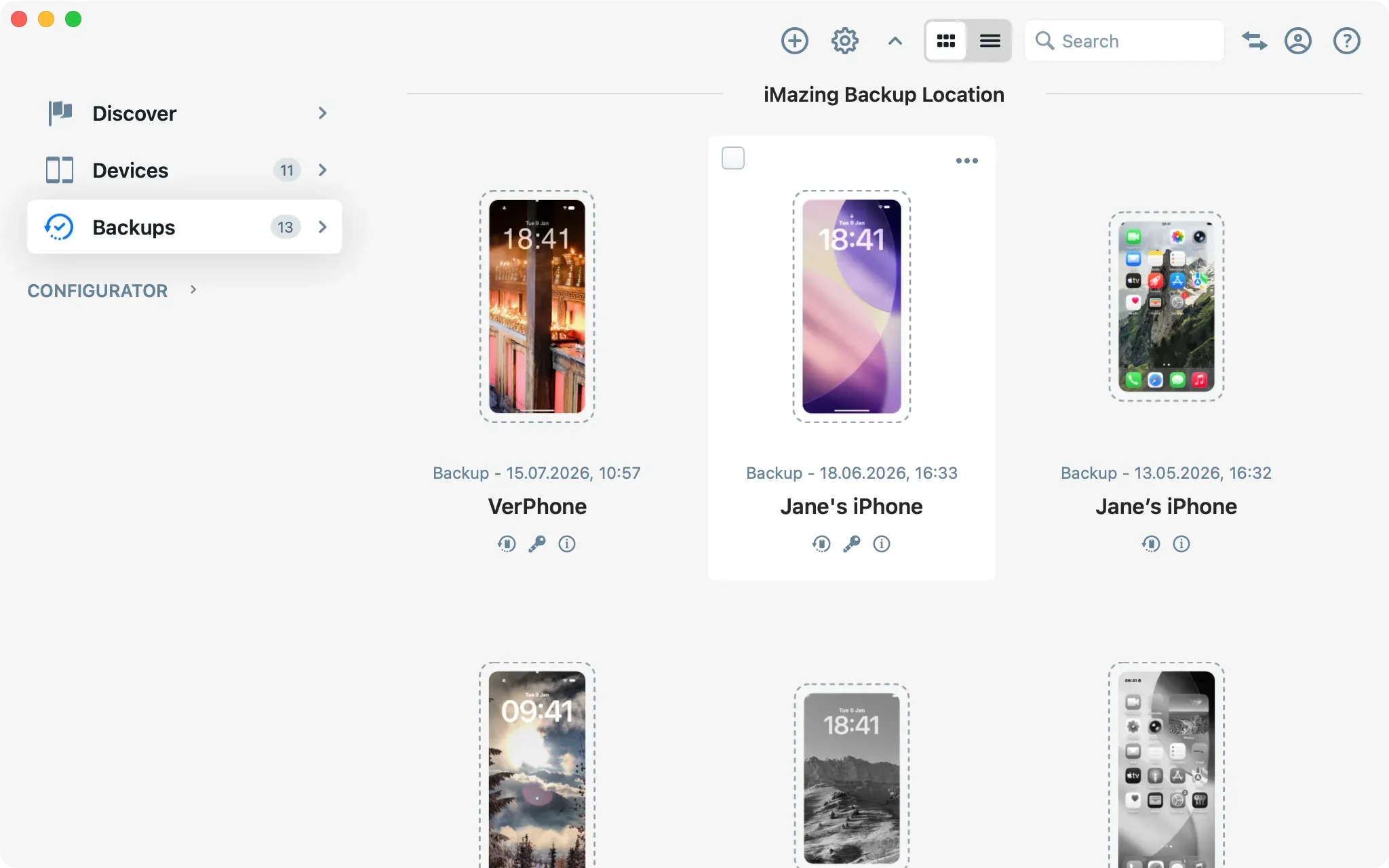The image size is (1389, 868).
Task: Open the three-dots menu on Jane's iPhone card
Action: [966, 161]
